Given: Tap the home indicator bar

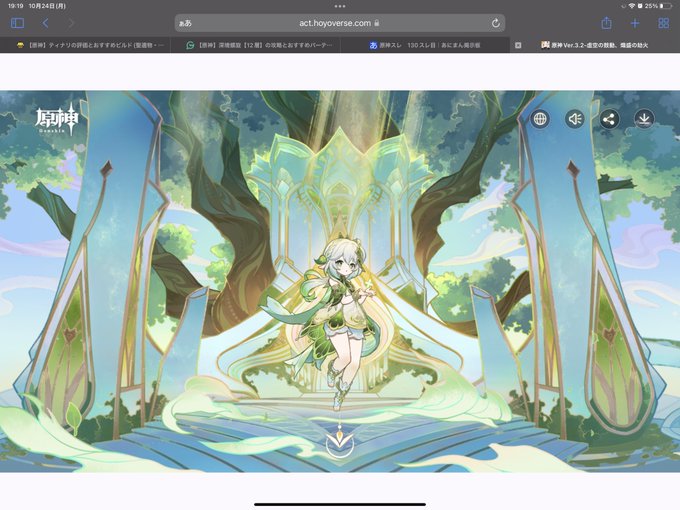Looking at the screenshot, I should click(340, 504).
